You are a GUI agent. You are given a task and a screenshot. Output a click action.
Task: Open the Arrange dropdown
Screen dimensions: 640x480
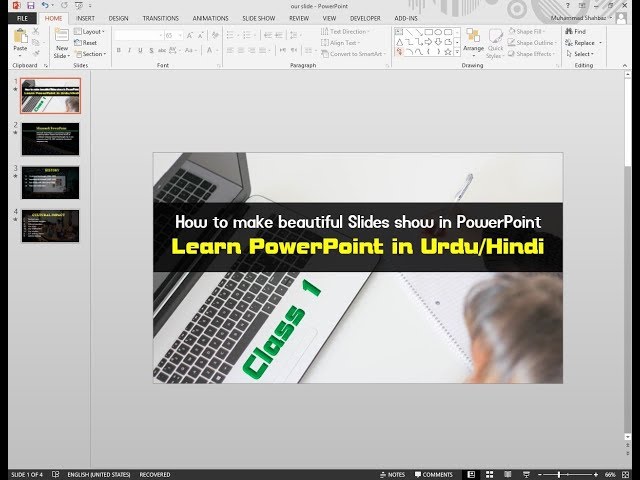point(473,42)
